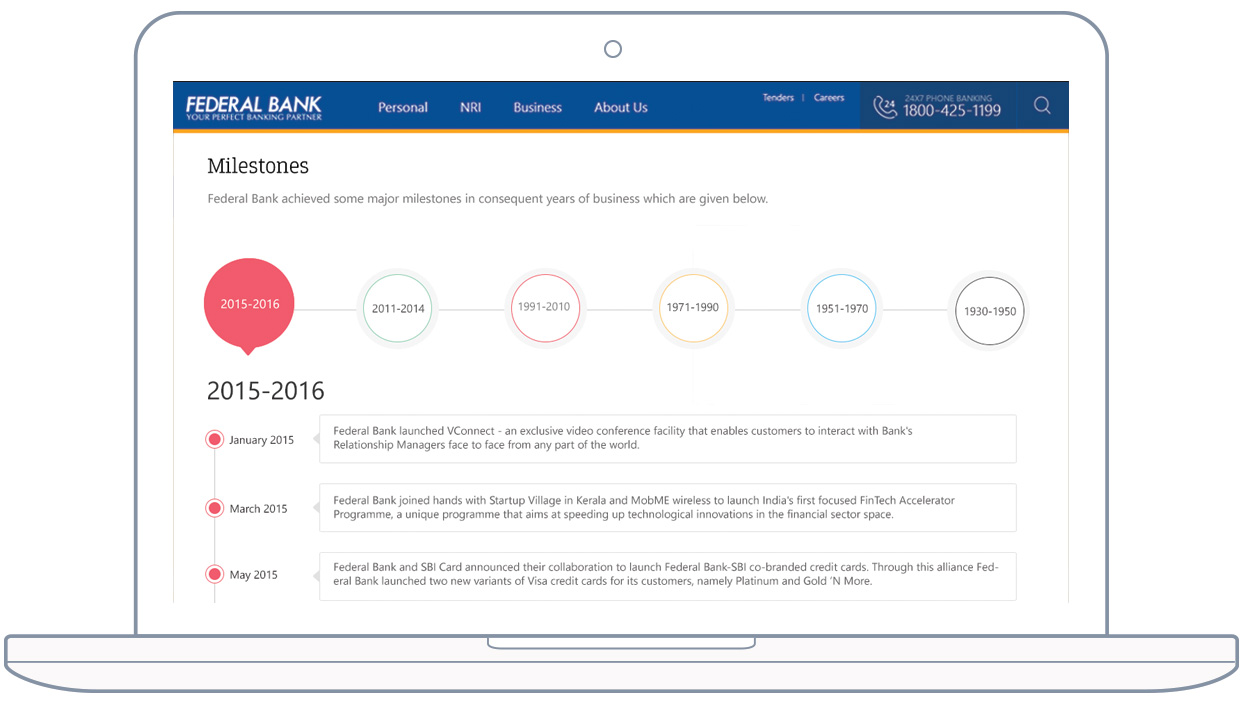The image size is (1243, 703).
Task: Open the Careers link
Action: 829,98
